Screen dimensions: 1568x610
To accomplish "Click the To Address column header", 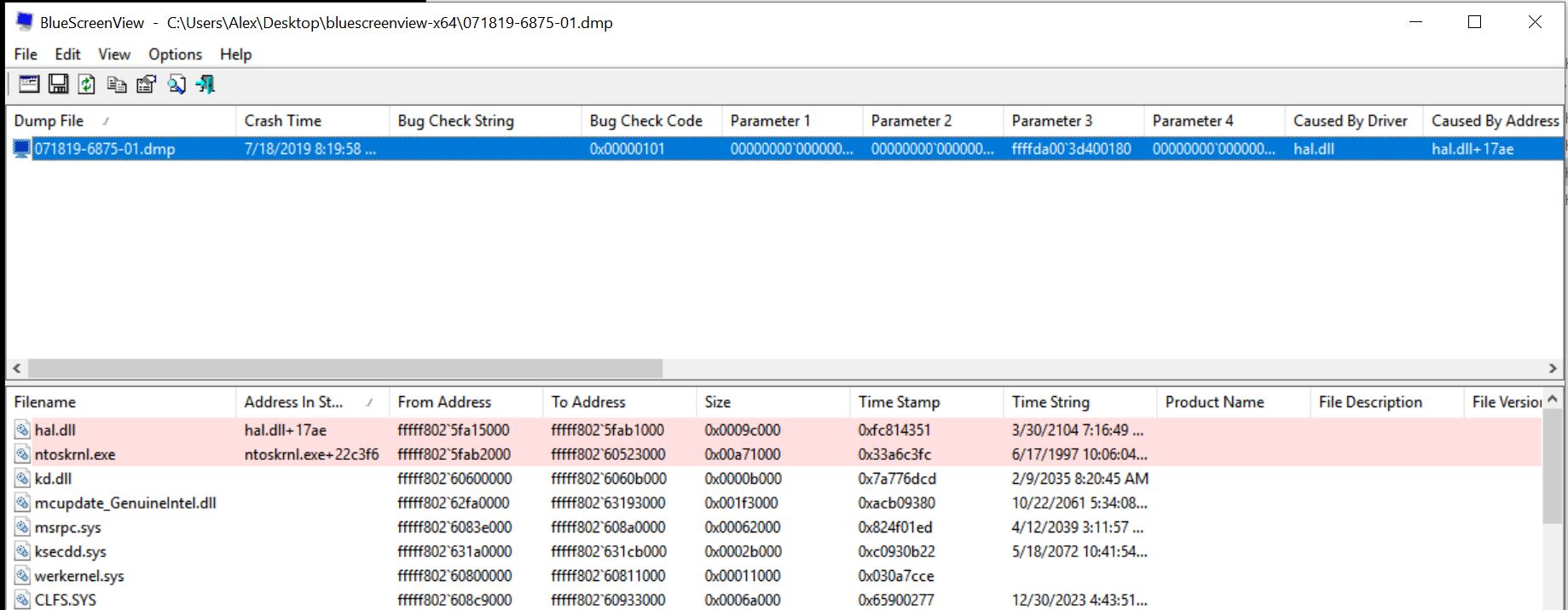I will pos(619,402).
